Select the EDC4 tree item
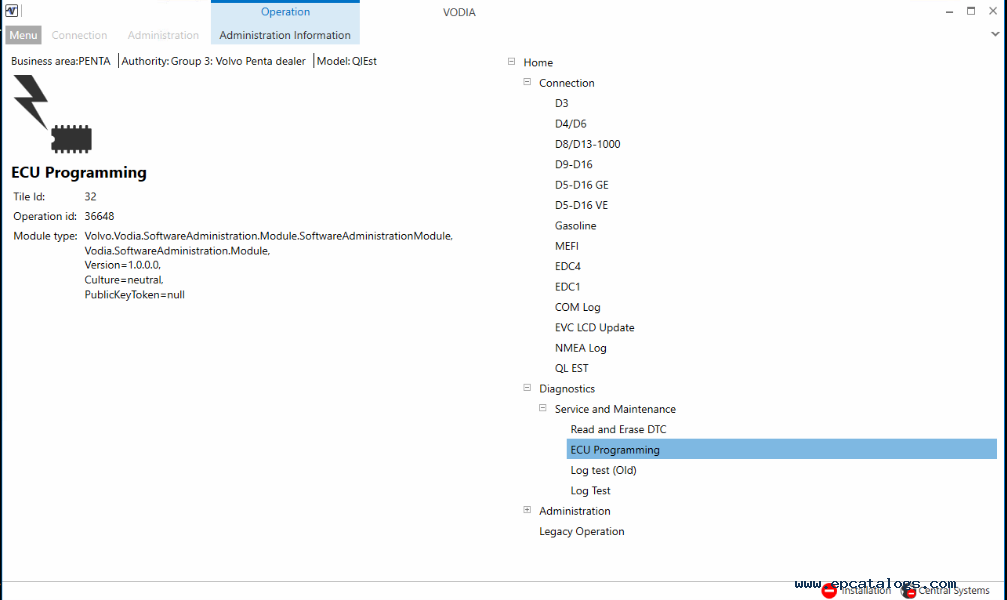This screenshot has width=1007, height=600. (x=568, y=266)
